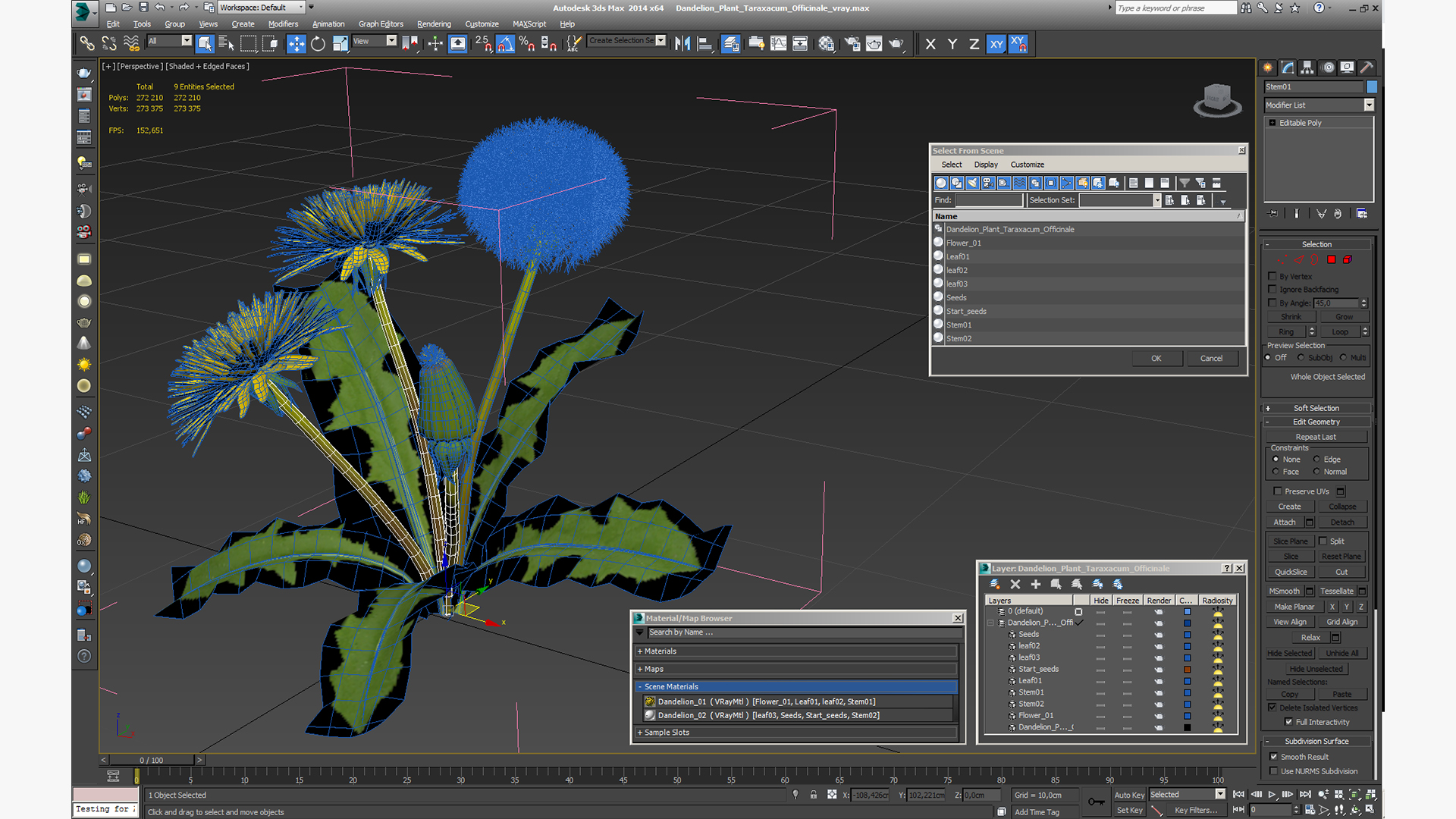Open Selection Set dropdown in Select From Scene
The width and height of the screenshot is (1456, 819).
click(1157, 200)
